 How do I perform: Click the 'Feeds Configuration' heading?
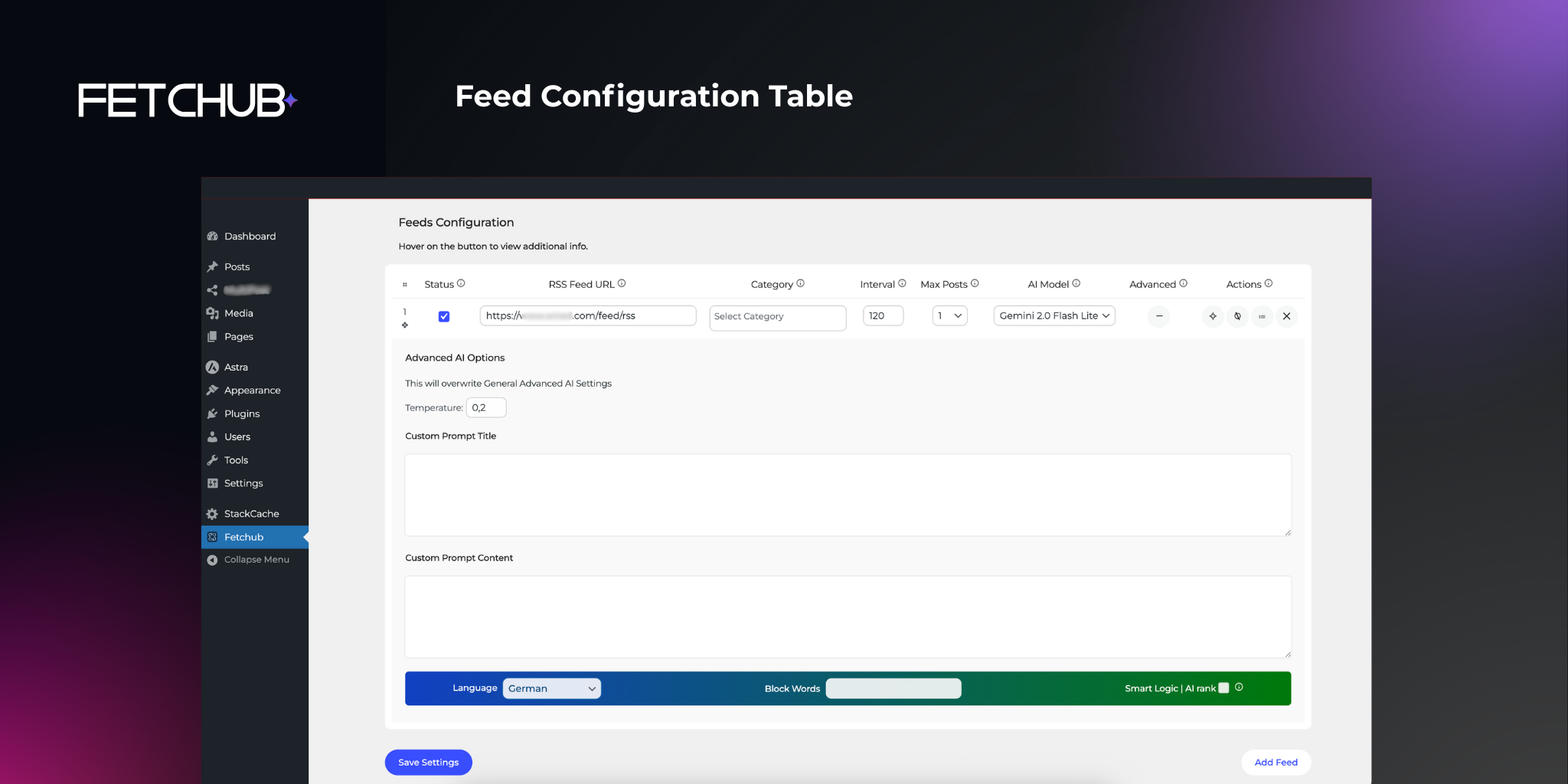click(x=456, y=222)
